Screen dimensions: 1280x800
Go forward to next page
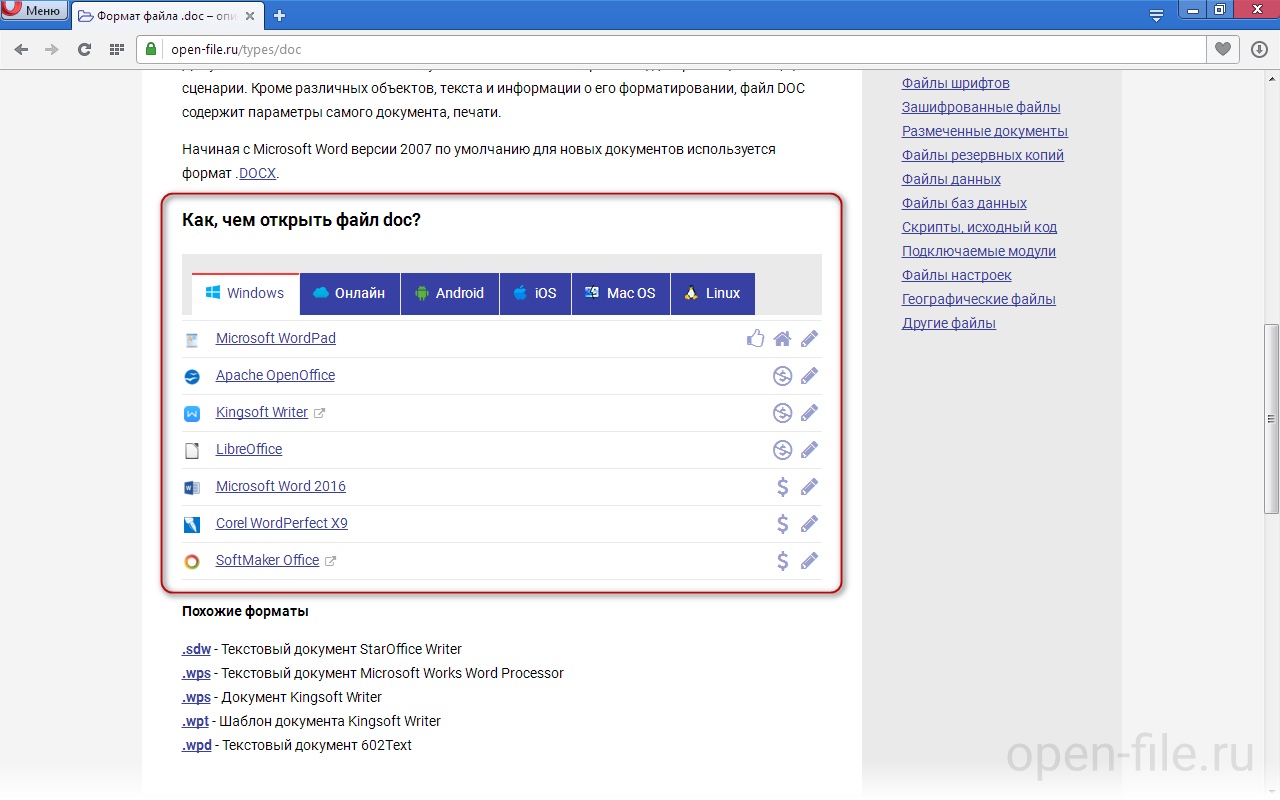coord(52,49)
